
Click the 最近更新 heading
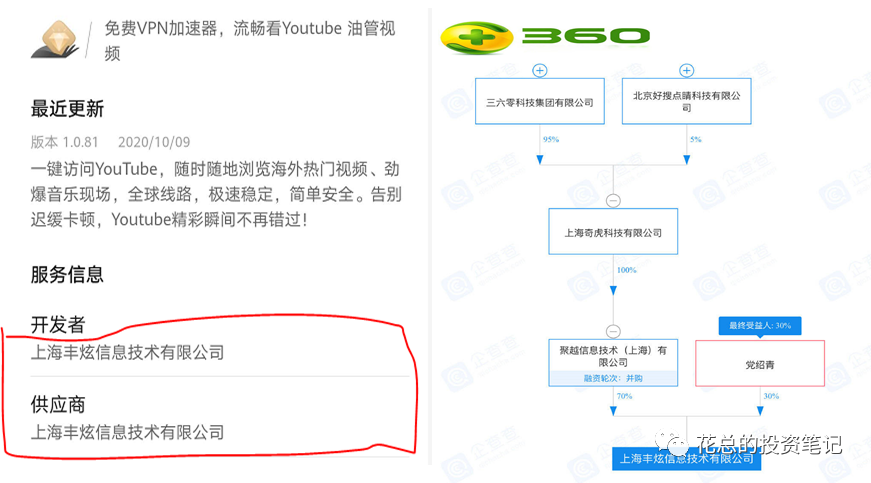click(67, 109)
